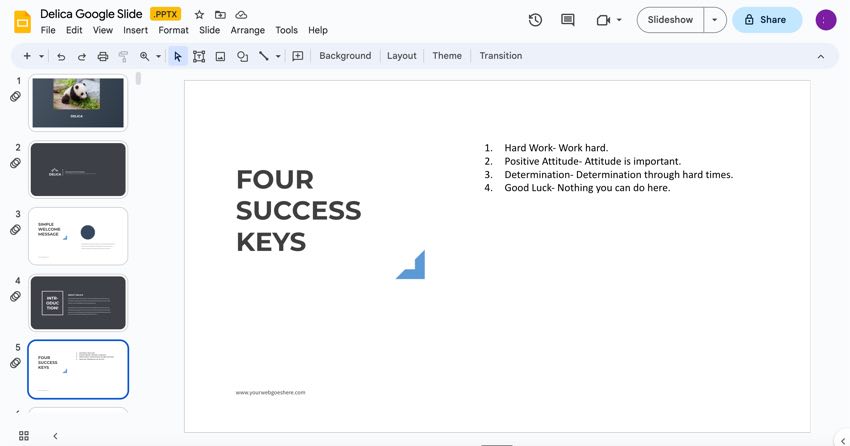Open the Slide menu
This screenshot has height=446, width=850.
(209, 30)
